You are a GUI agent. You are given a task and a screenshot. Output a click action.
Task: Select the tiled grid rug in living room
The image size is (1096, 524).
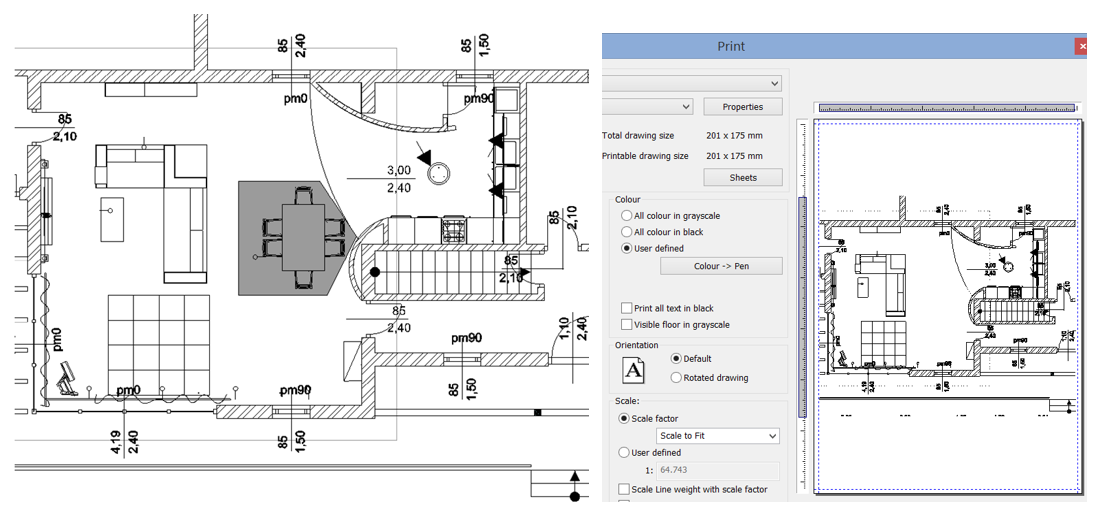(x=159, y=345)
